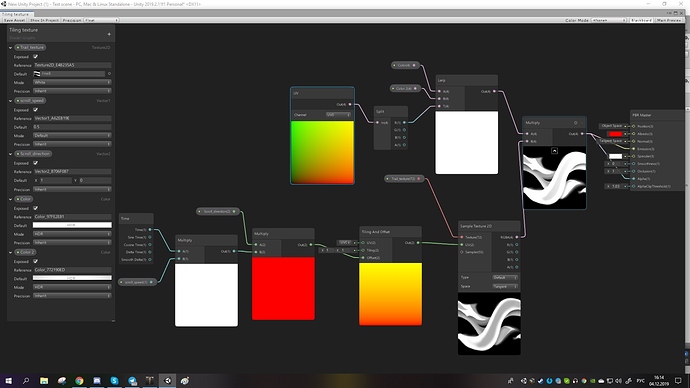Toggle Exposed checkbox for the Color 2 property
Viewport: 690px width, 388px height.
(36, 261)
